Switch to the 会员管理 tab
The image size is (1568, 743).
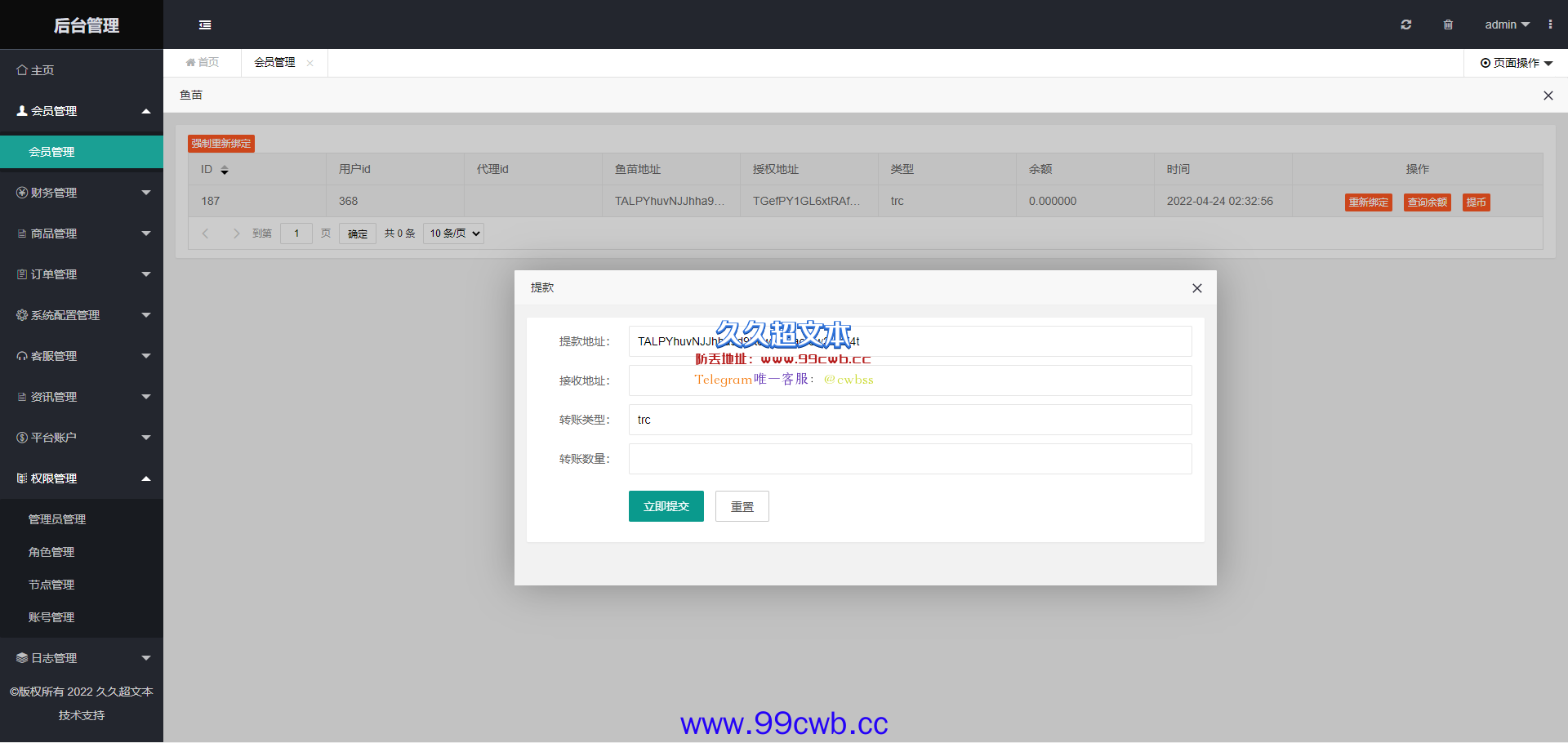click(274, 63)
